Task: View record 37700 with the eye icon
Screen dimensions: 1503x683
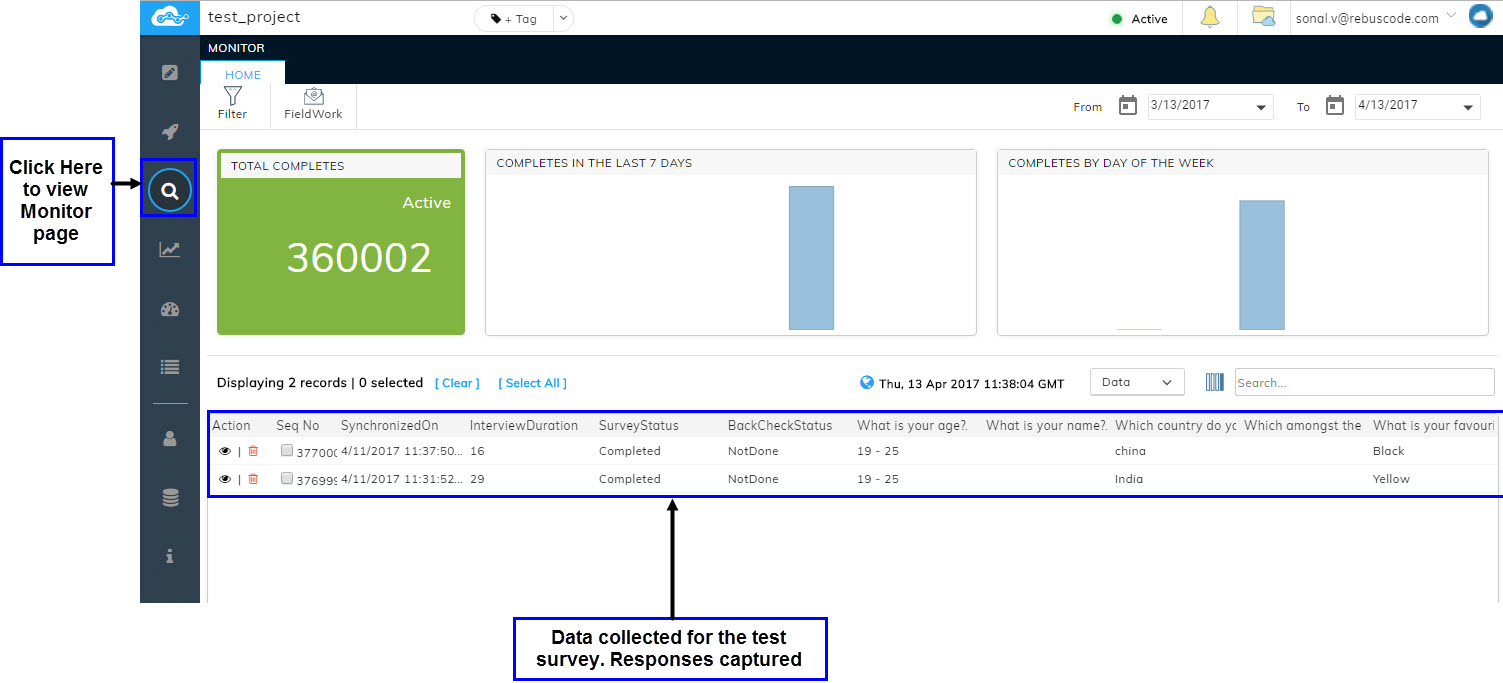Action: point(225,451)
